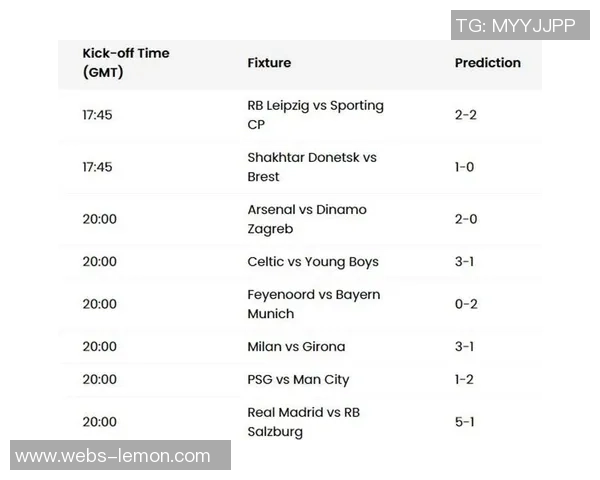Click the 20:00 kick-off time for Arsenal
This screenshot has width=600, height=480.
[99, 219]
